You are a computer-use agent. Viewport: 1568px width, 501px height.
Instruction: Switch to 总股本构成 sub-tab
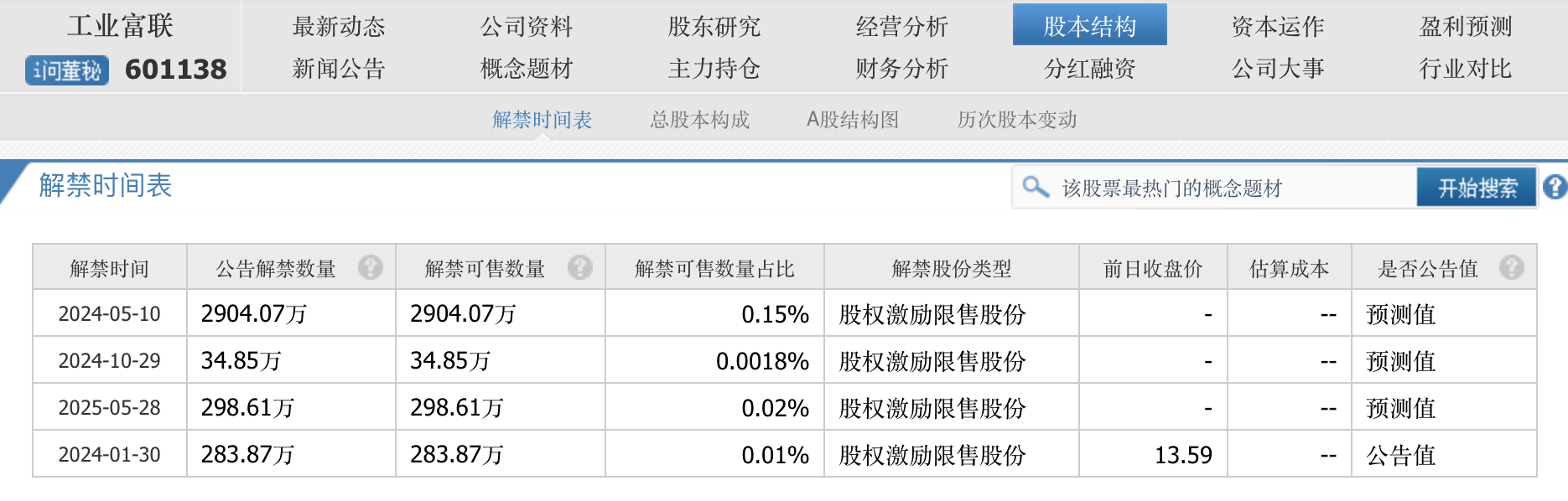pyautogui.click(x=700, y=120)
